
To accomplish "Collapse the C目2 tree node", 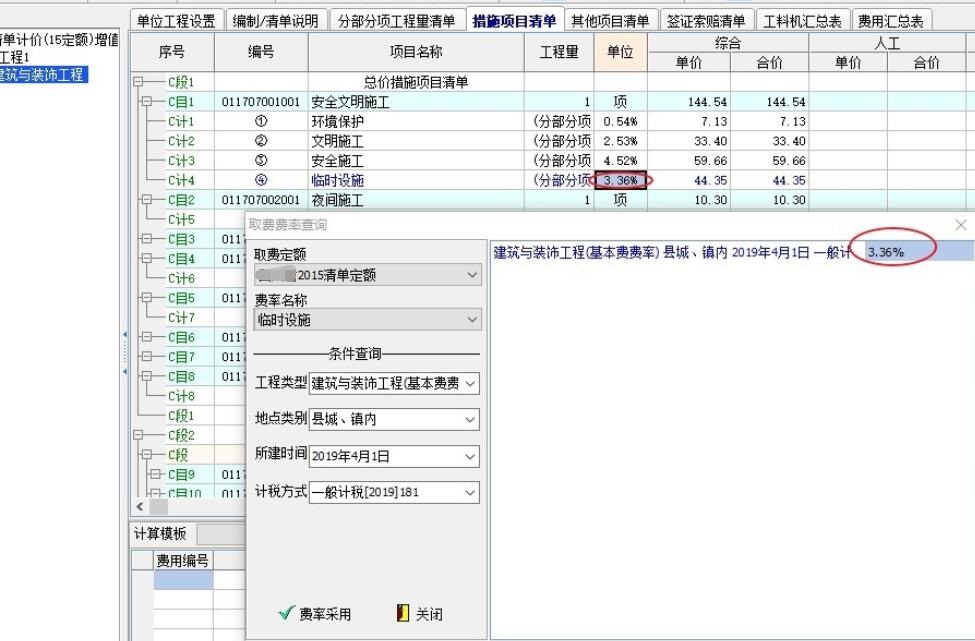I will (x=147, y=200).
